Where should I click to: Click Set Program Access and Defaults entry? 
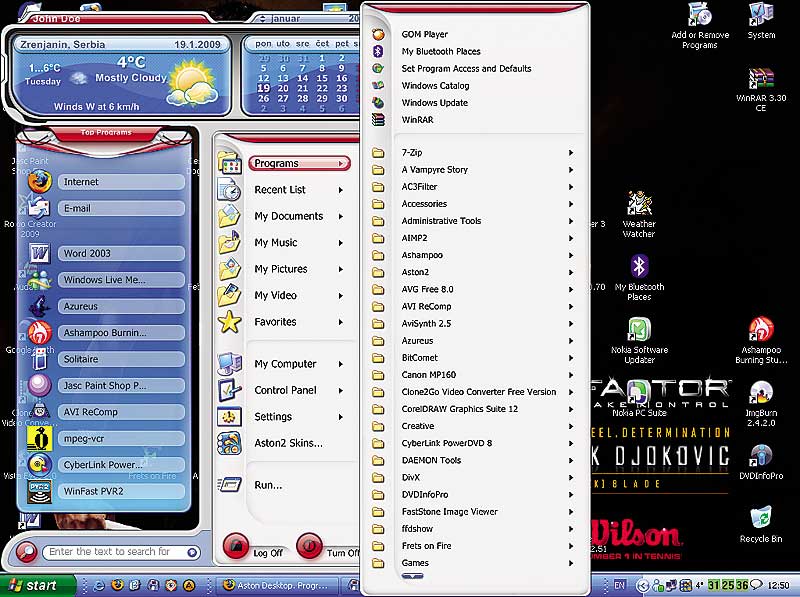point(466,68)
